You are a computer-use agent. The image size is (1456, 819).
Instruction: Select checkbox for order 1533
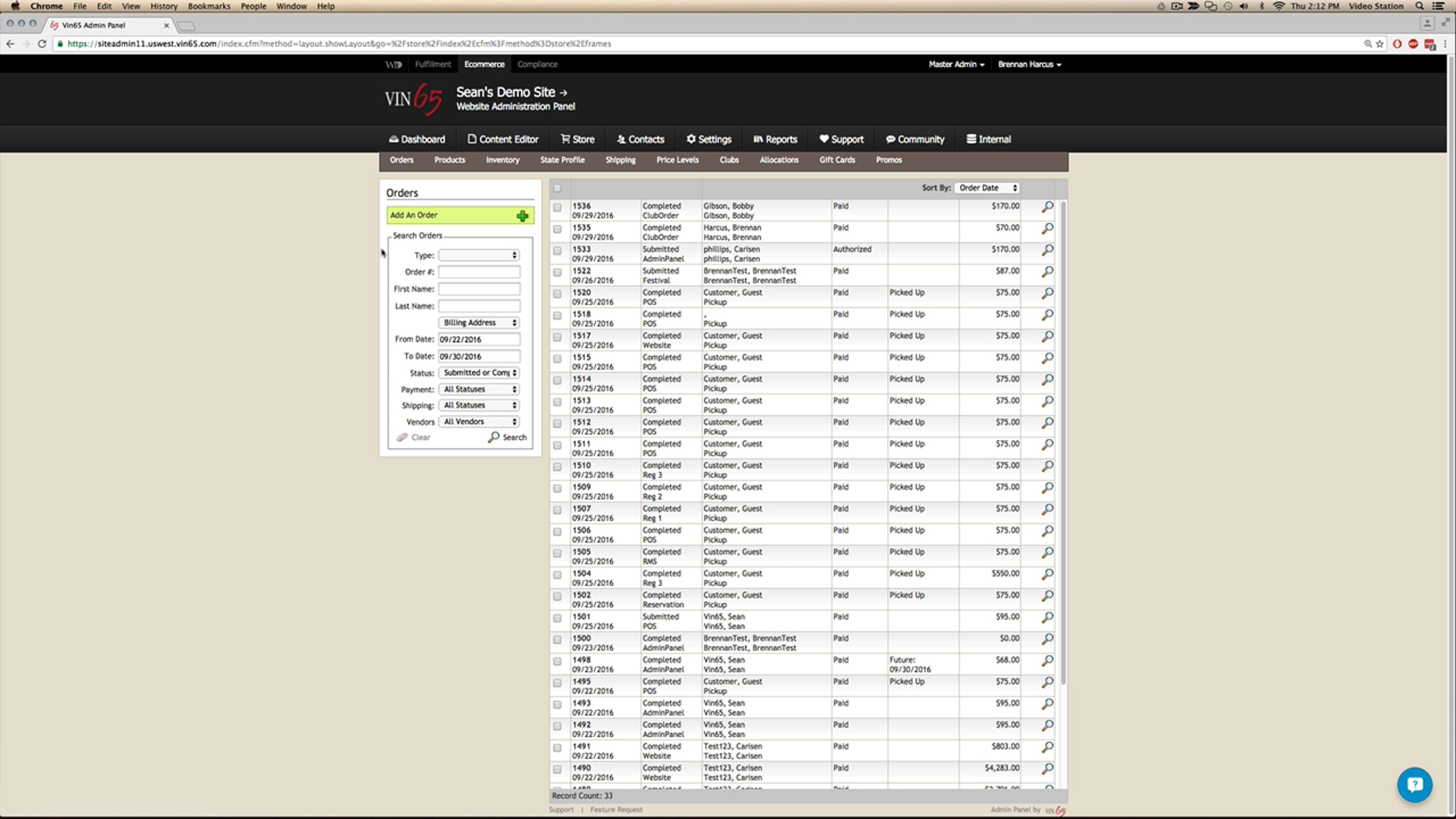(557, 251)
